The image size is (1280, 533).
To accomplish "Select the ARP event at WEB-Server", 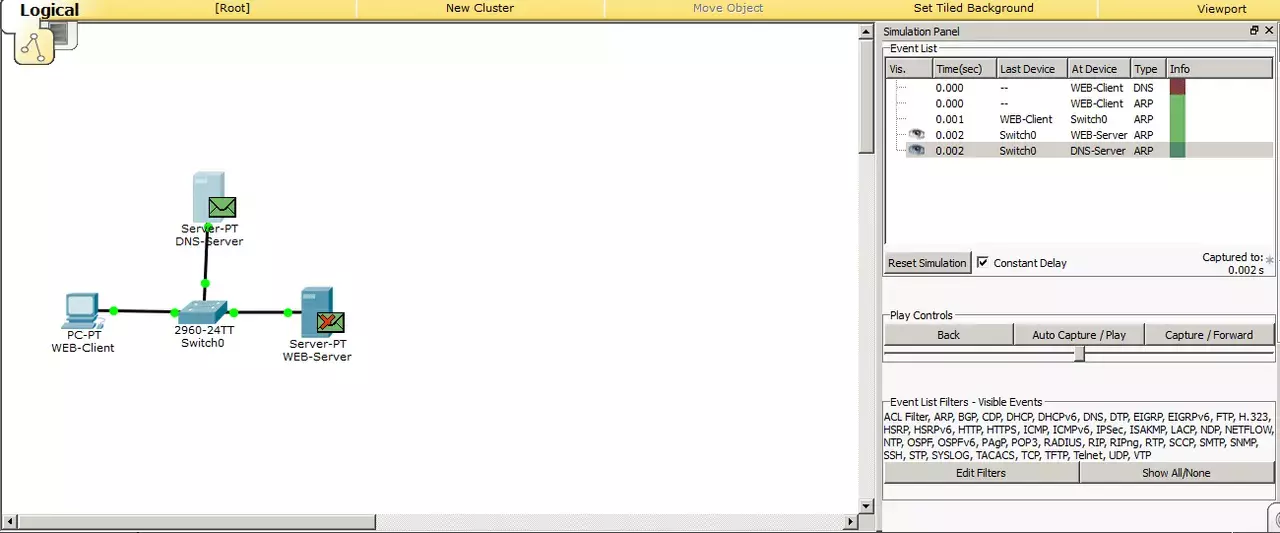I will tap(1079, 135).
